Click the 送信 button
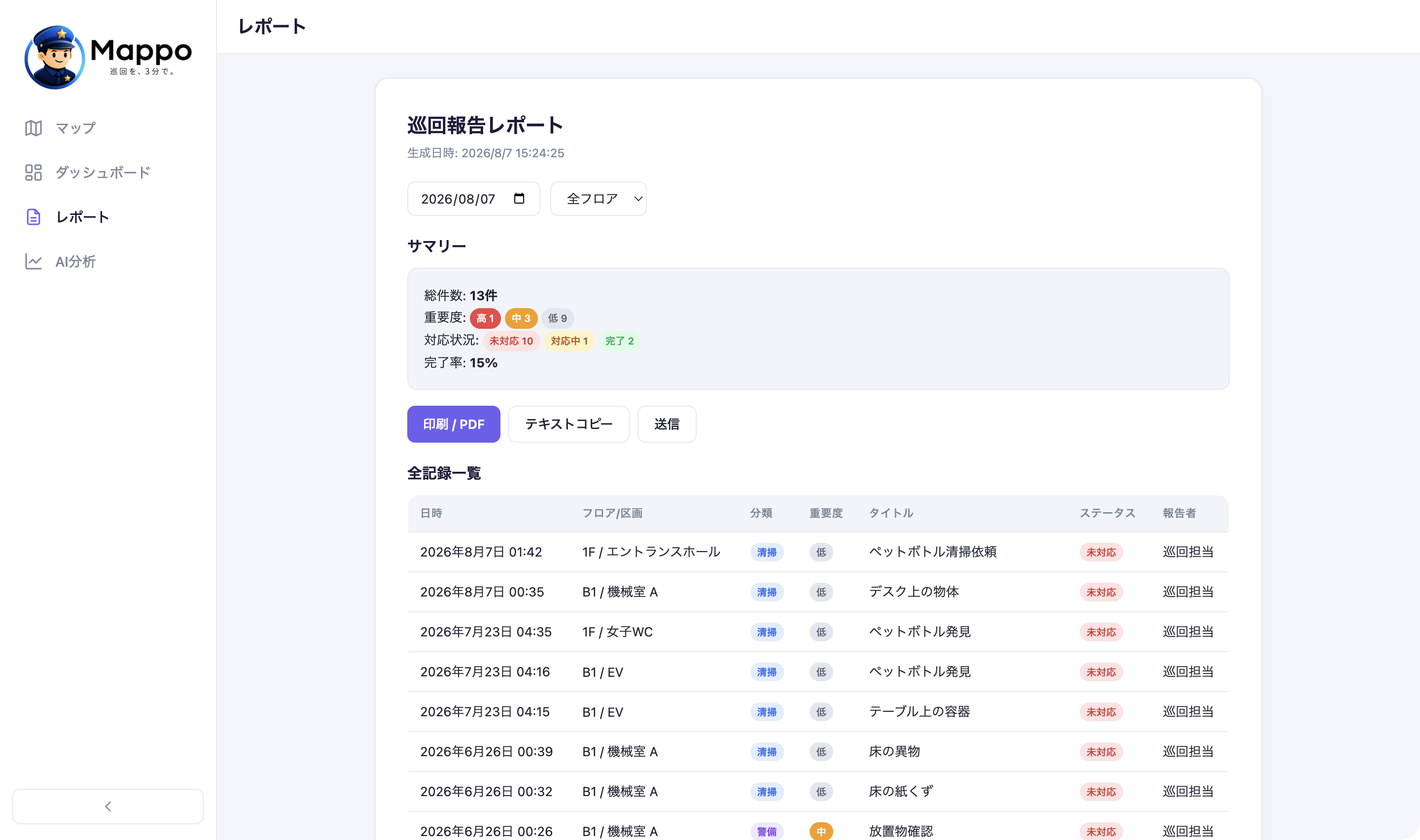Viewport: 1420px width, 840px height. click(x=667, y=424)
